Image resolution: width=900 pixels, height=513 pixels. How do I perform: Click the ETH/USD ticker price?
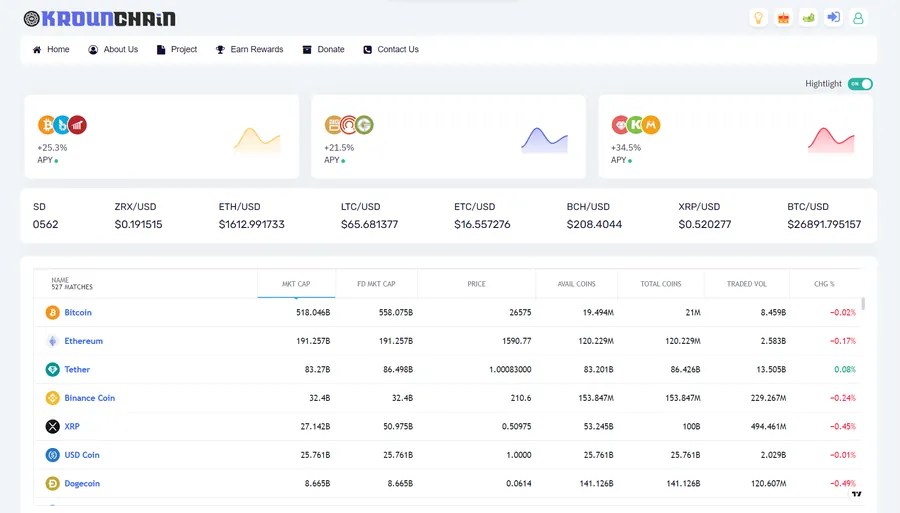coord(251,224)
